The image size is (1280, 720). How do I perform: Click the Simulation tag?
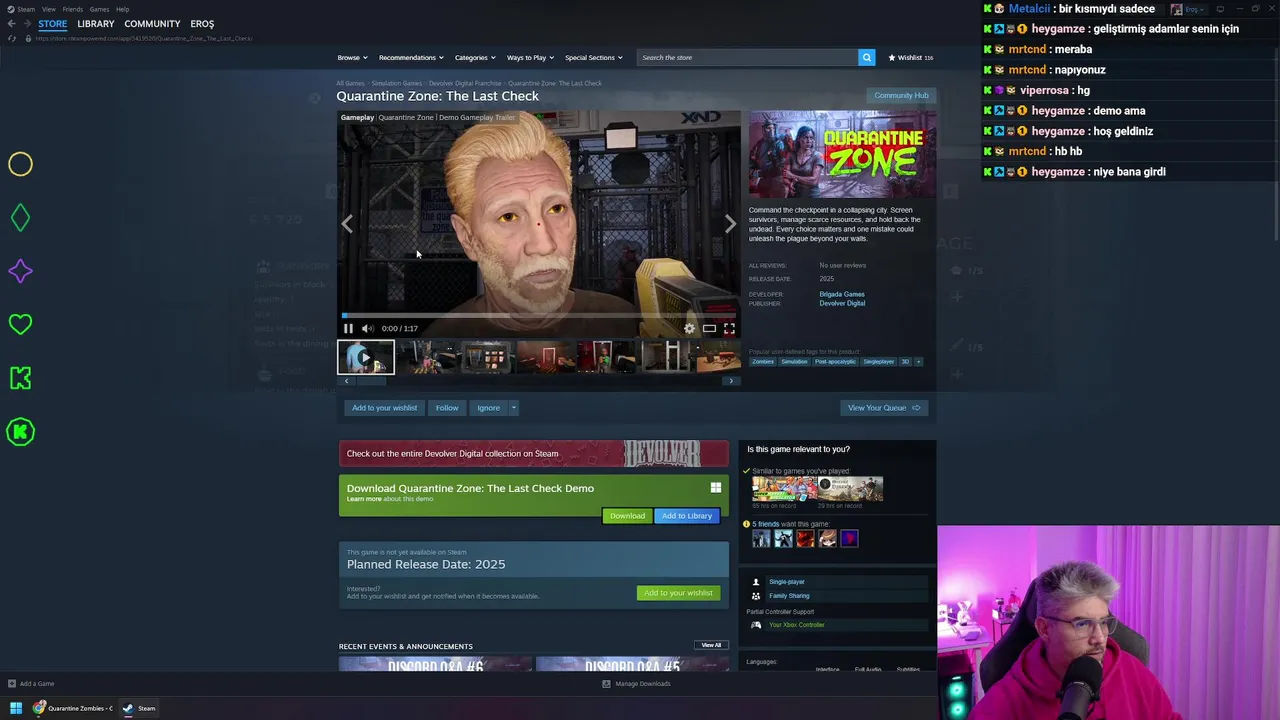[x=794, y=362]
